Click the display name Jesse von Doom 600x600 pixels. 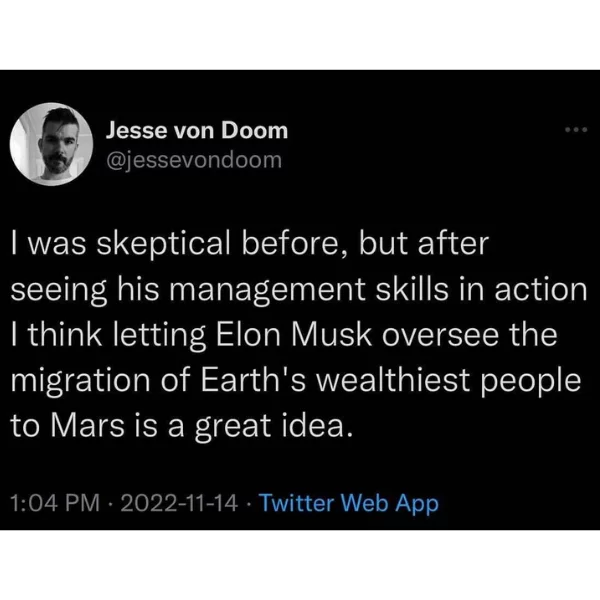[x=197, y=131]
